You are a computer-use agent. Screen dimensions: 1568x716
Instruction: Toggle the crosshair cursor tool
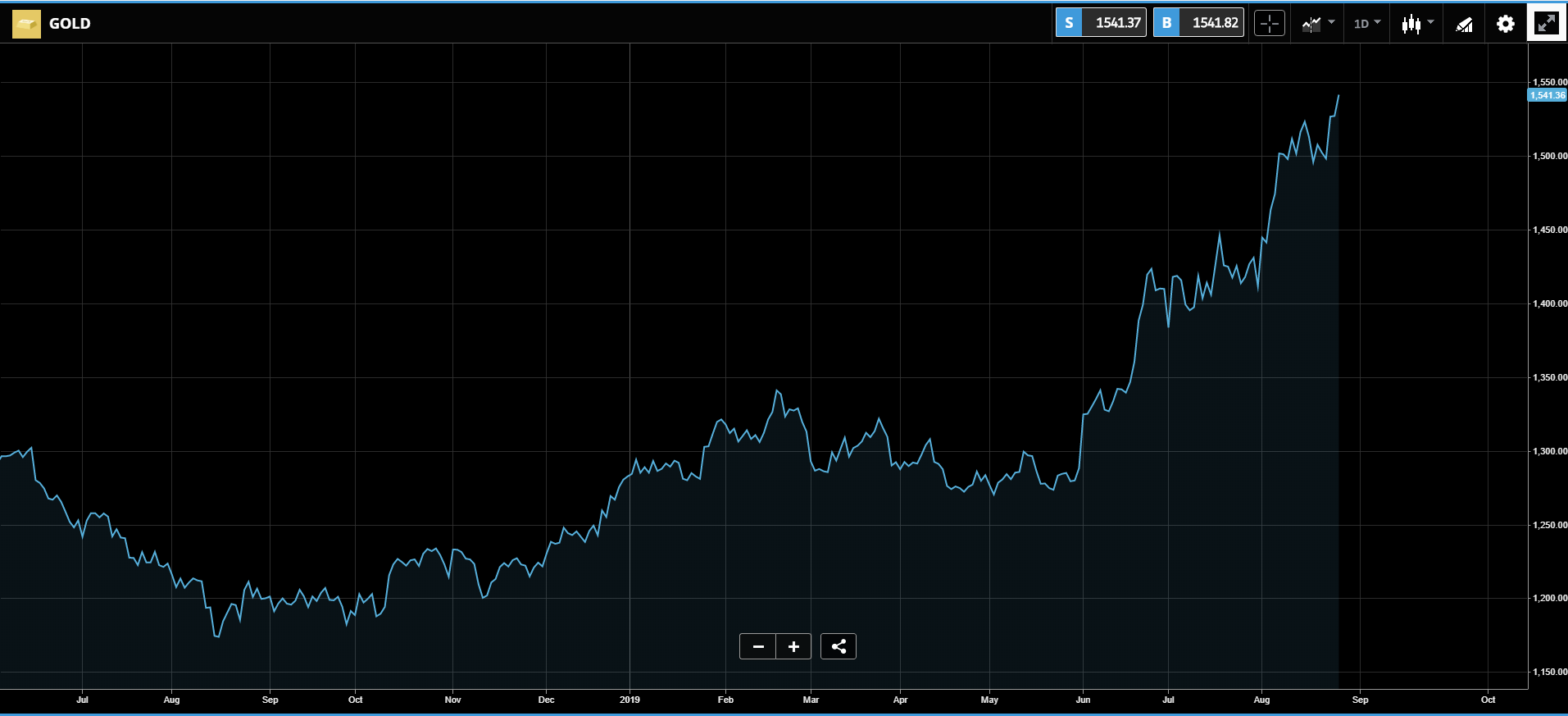[x=1270, y=23]
